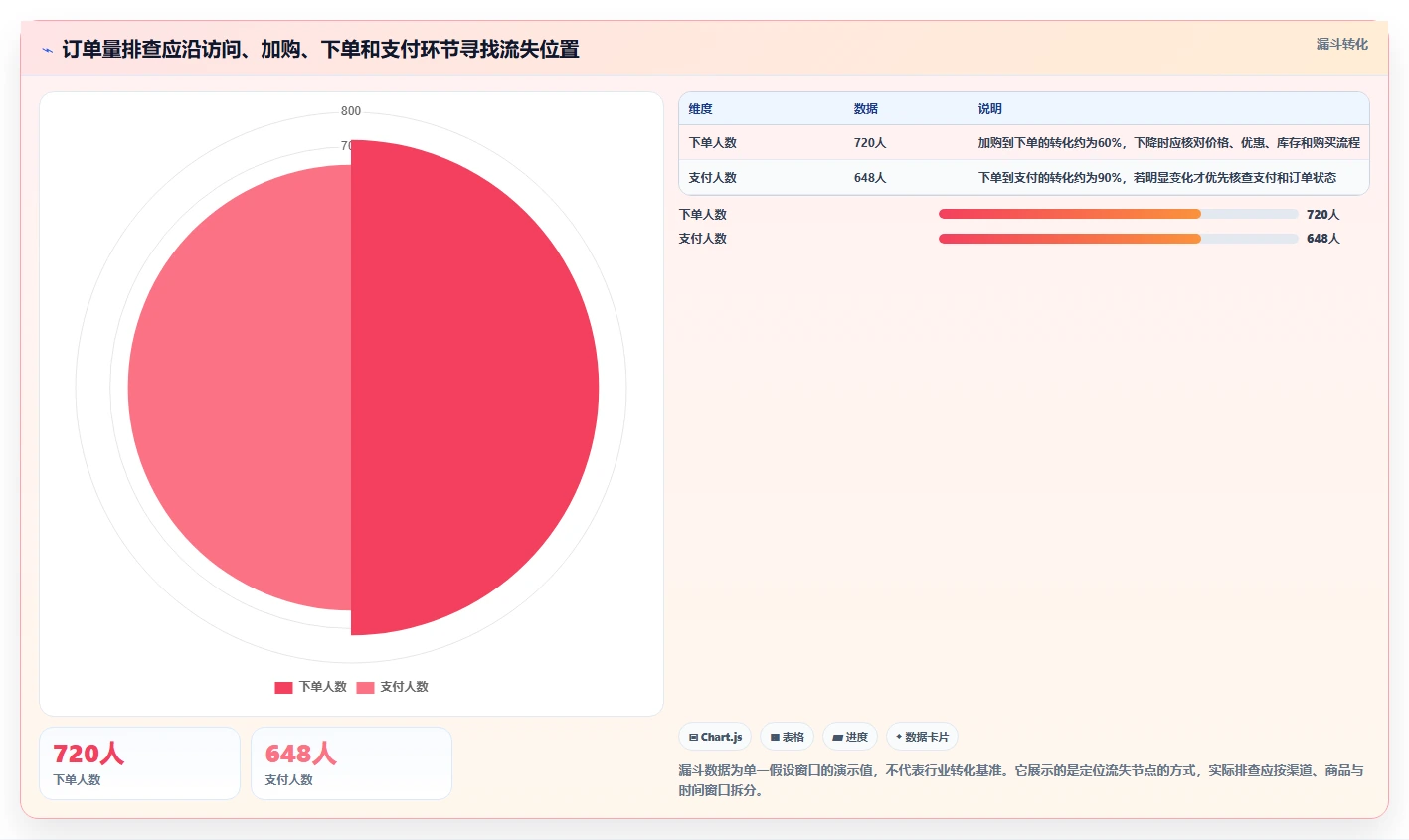This screenshot has width=1409, height=840.
Task: Click the footnote text 漏斗数据为单一假设窗口
Action: [x=1021, y=780]
